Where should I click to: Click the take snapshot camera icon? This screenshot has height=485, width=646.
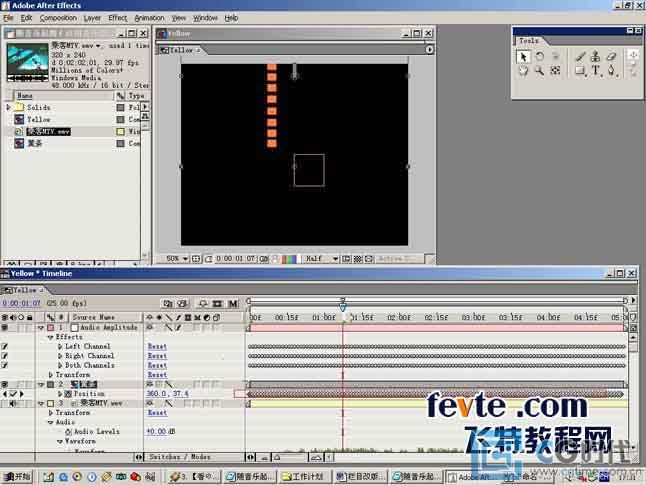[264, 259]
